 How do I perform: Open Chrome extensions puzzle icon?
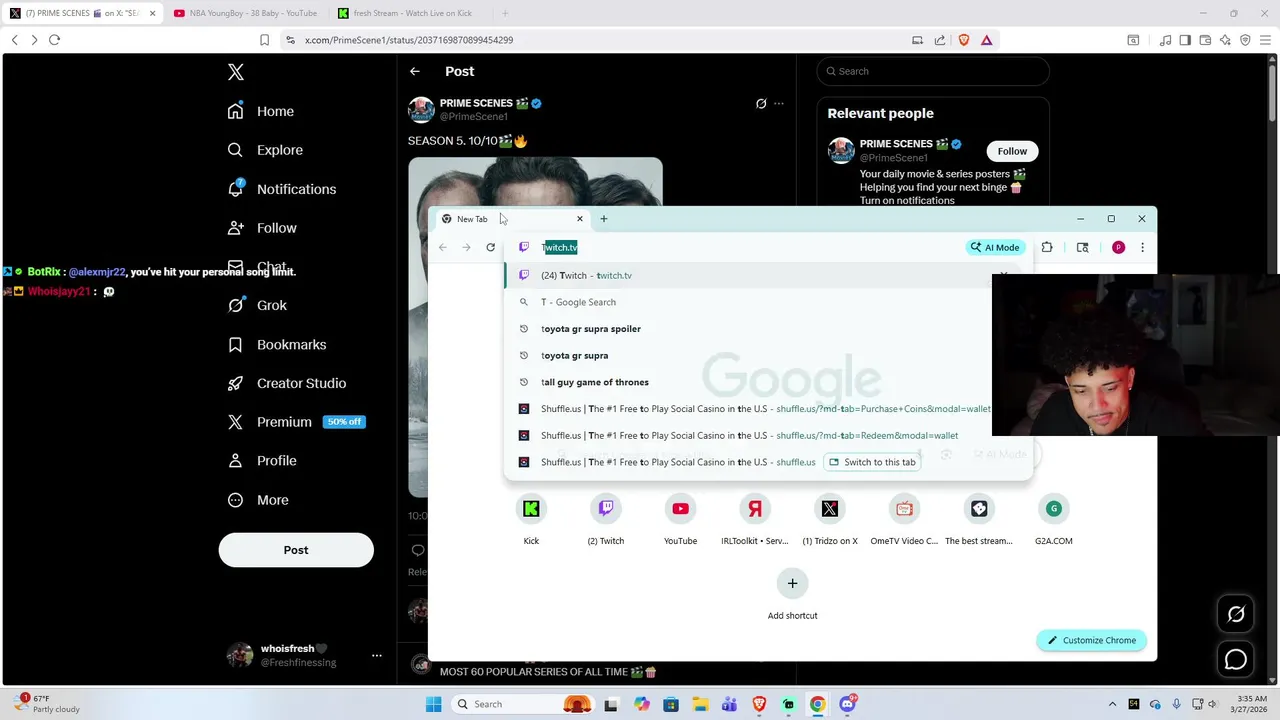pos(1047,247)
